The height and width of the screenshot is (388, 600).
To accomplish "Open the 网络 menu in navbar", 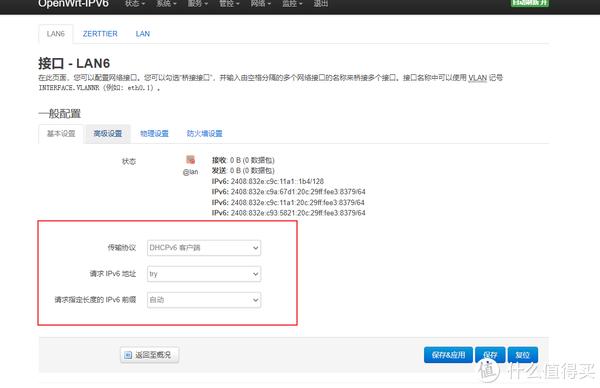I will pos(261,4).
